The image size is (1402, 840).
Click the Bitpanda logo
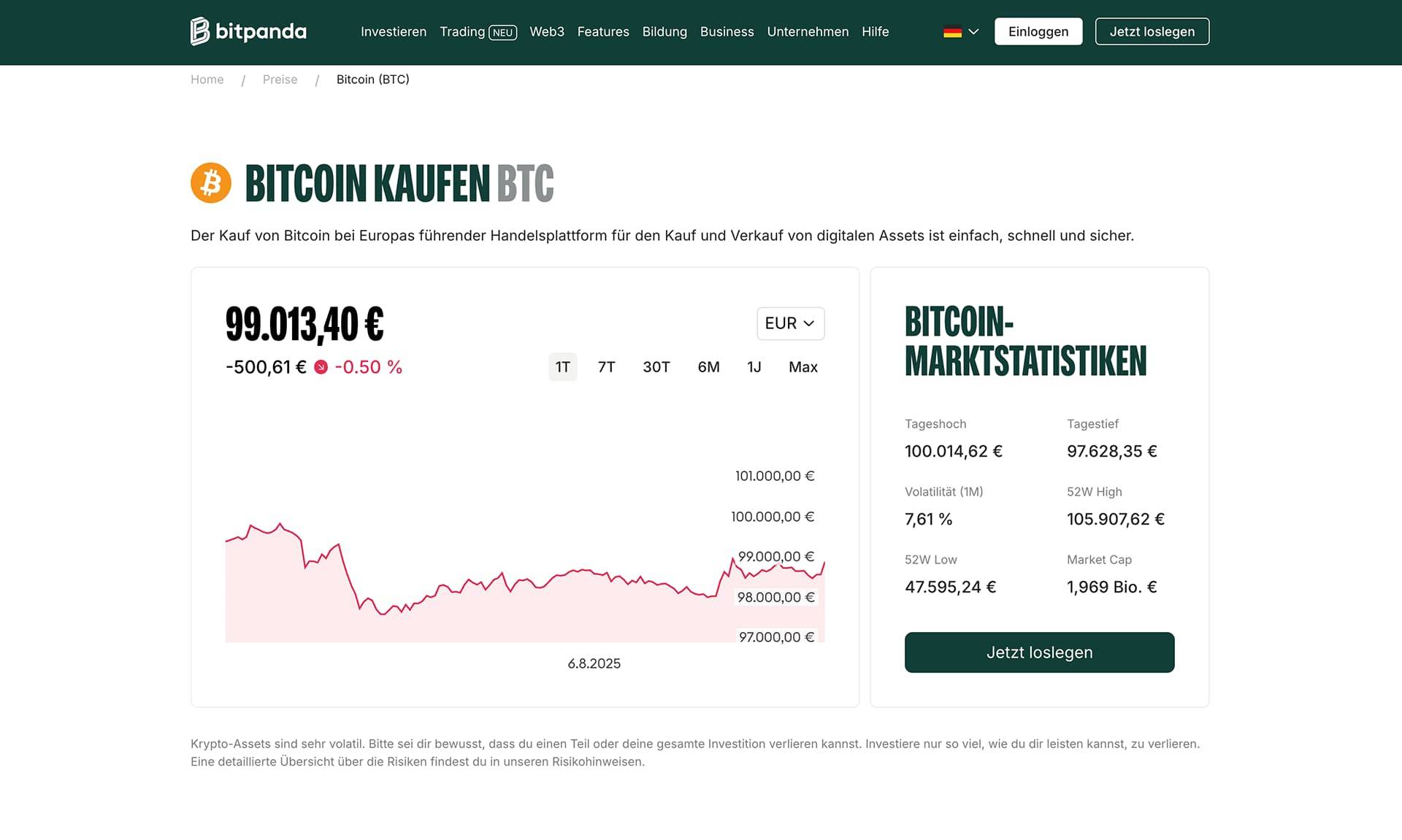point(248,31)
